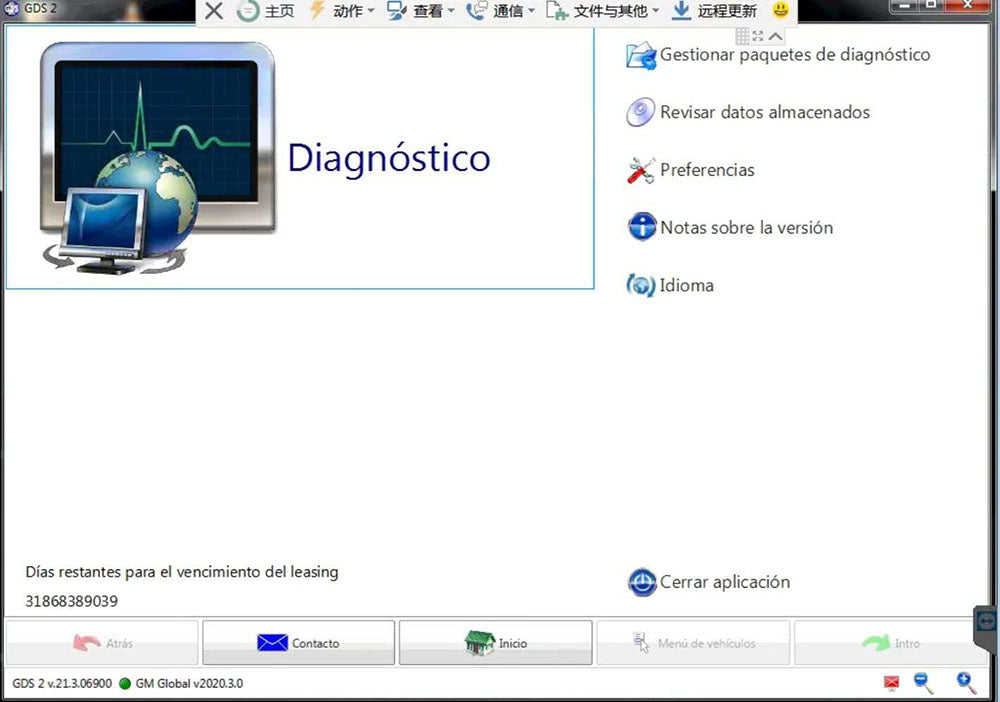This screenshot has height=702, width=1000.
Task: Click the Preferencias tools icon
Action: [640, 171]
